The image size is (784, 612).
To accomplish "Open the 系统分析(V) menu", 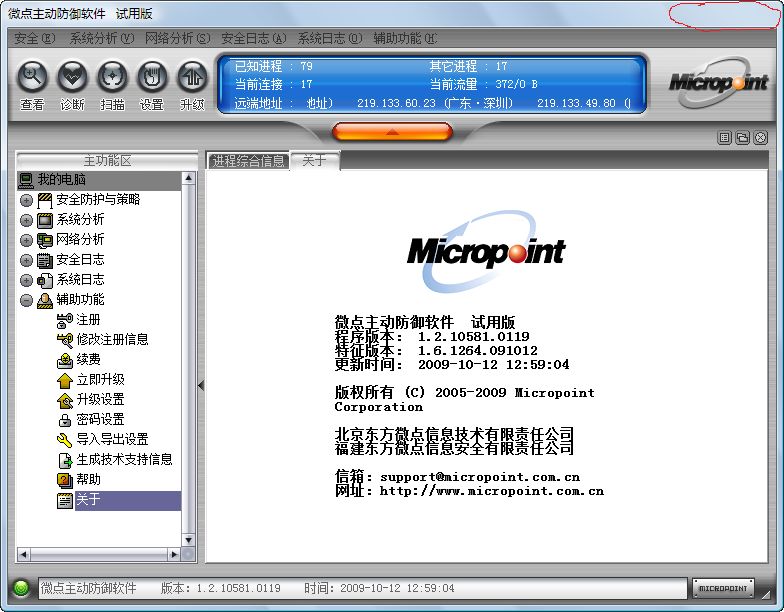I will [x=102, y=38].
